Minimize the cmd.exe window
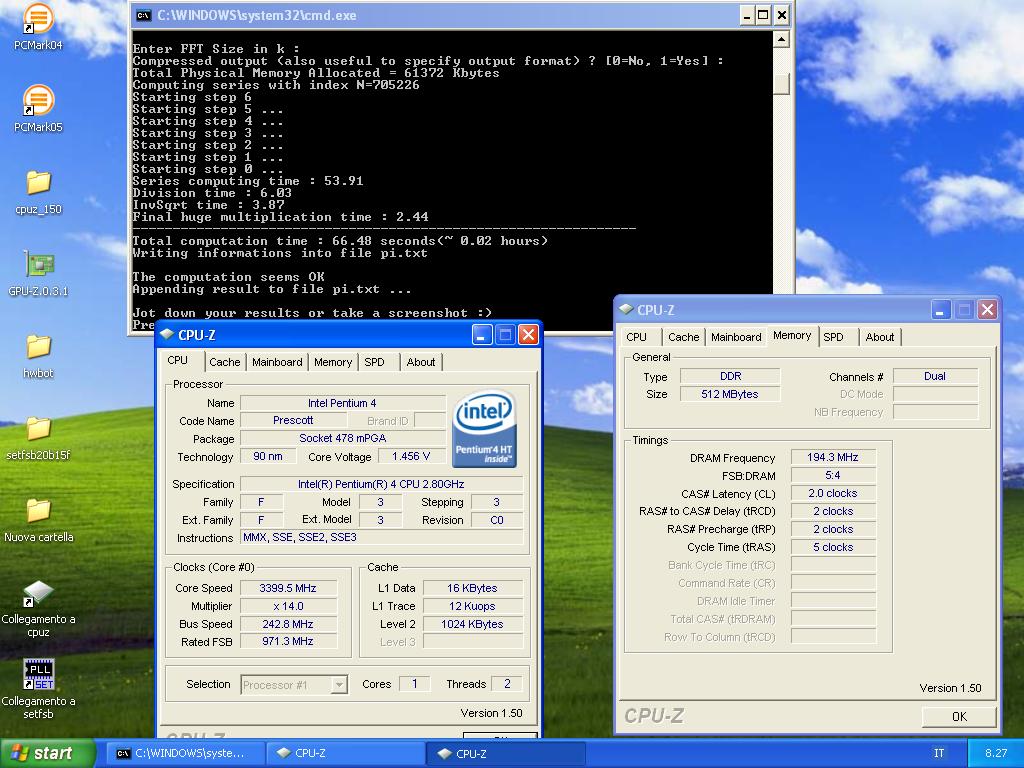 [x=747, y=15]
